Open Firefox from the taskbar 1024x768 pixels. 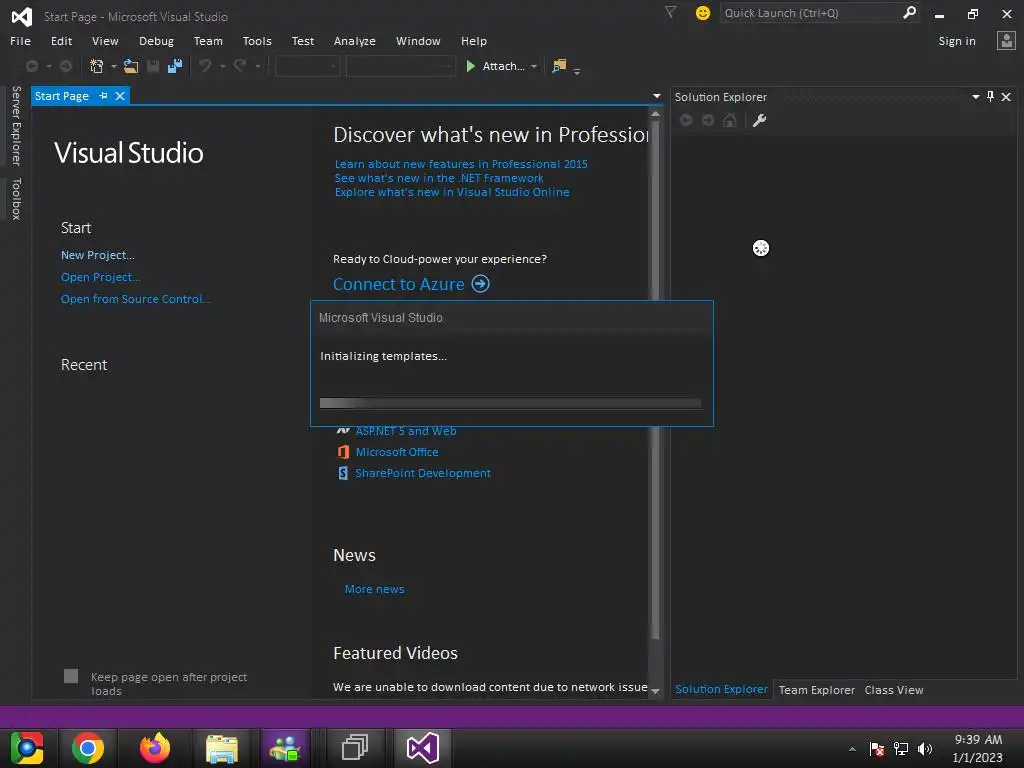pos(155,748)
